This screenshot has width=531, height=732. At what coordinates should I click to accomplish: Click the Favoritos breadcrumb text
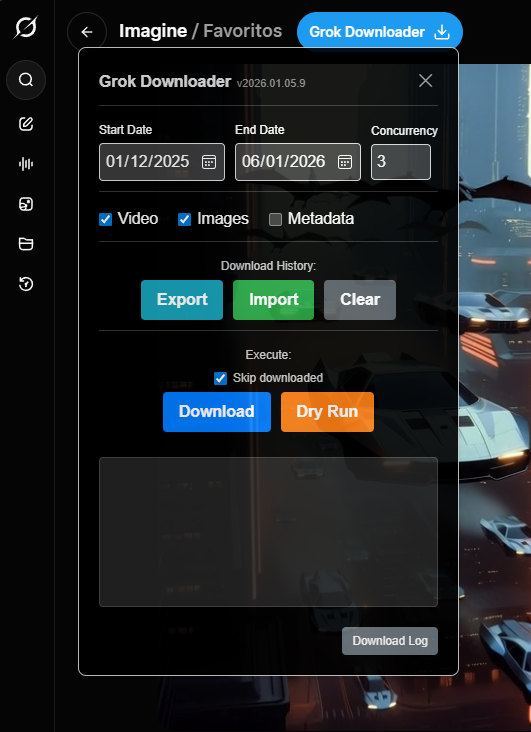(242, 31)
